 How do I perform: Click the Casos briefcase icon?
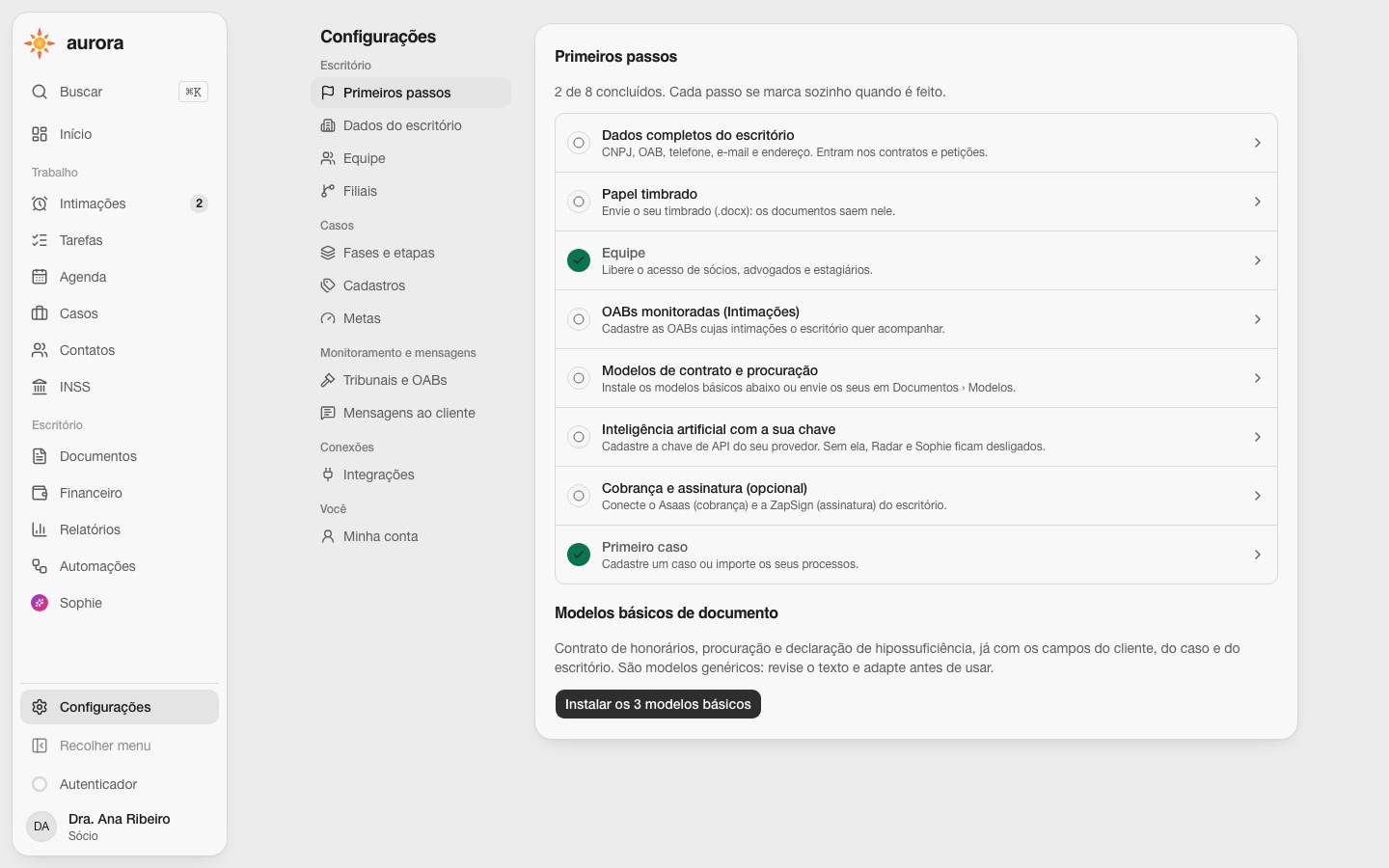pos(40,313)
